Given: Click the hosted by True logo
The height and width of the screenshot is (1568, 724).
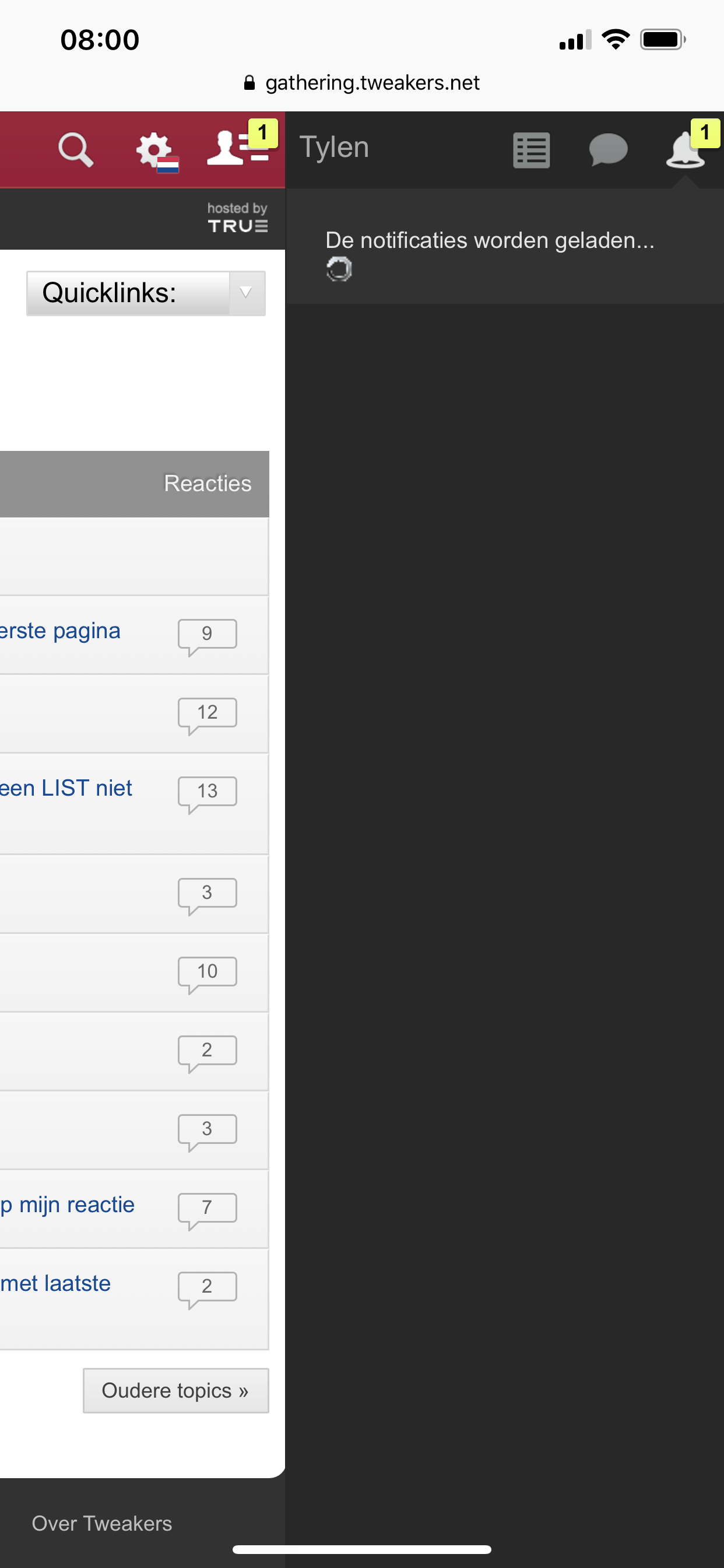Looking at the screenshot, I should tap(237, 218).
